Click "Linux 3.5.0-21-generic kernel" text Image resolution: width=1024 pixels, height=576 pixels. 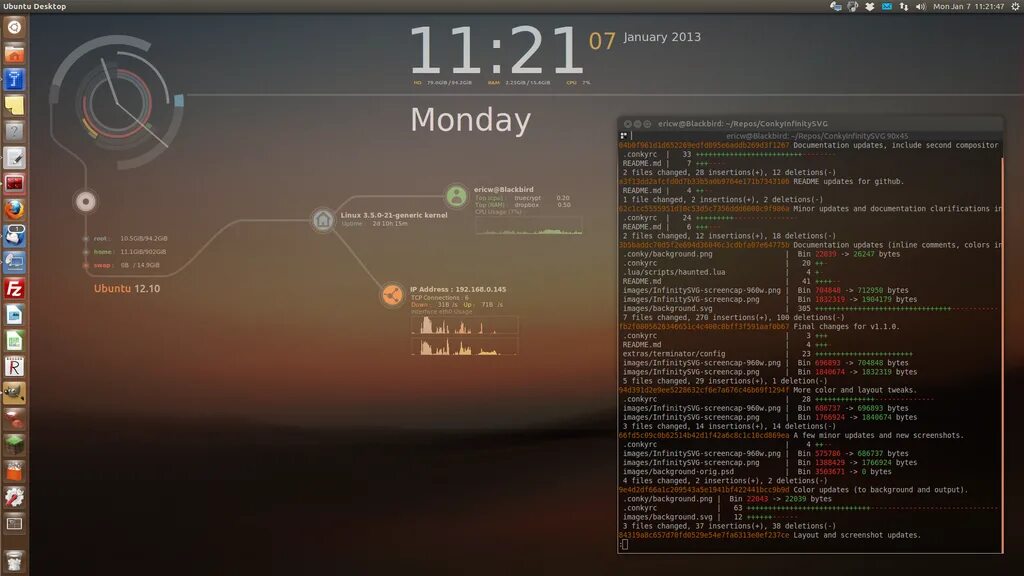coord(394,215)
